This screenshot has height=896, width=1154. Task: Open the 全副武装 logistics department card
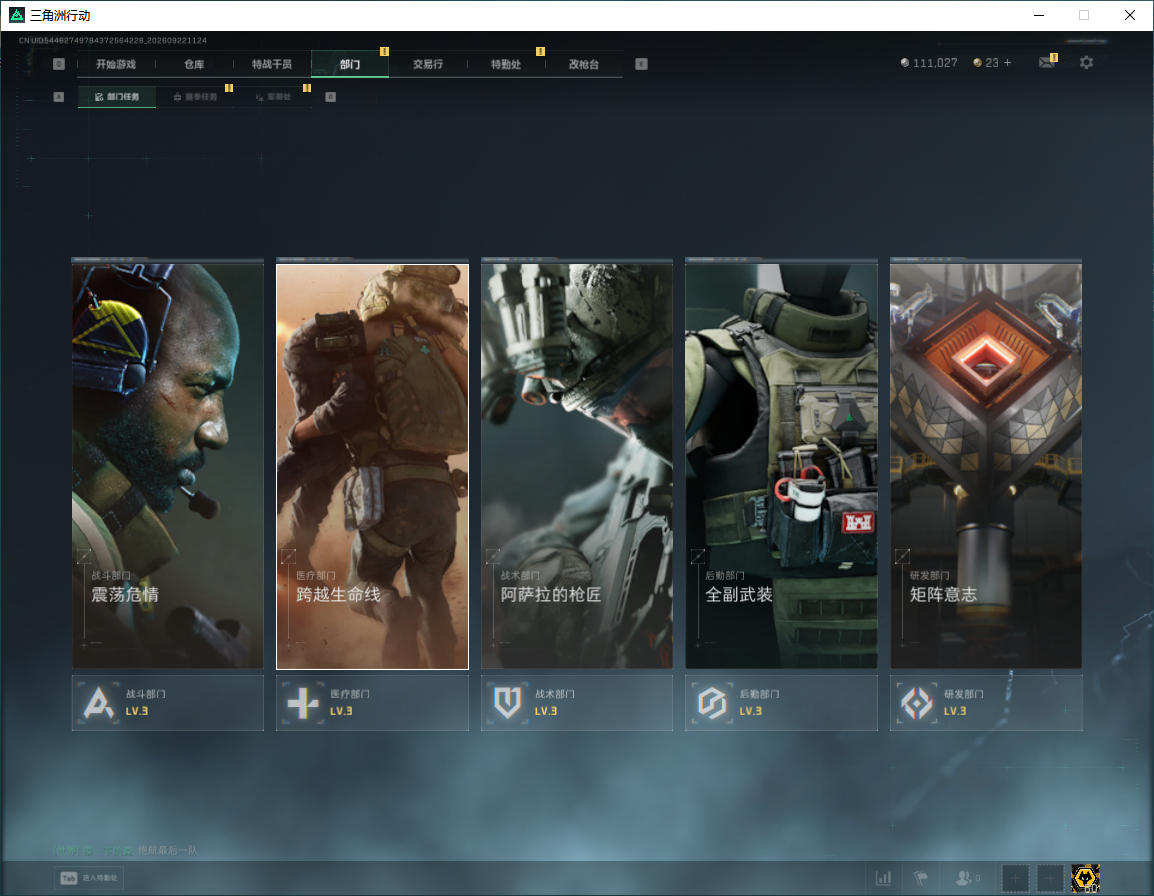point(781,465)
